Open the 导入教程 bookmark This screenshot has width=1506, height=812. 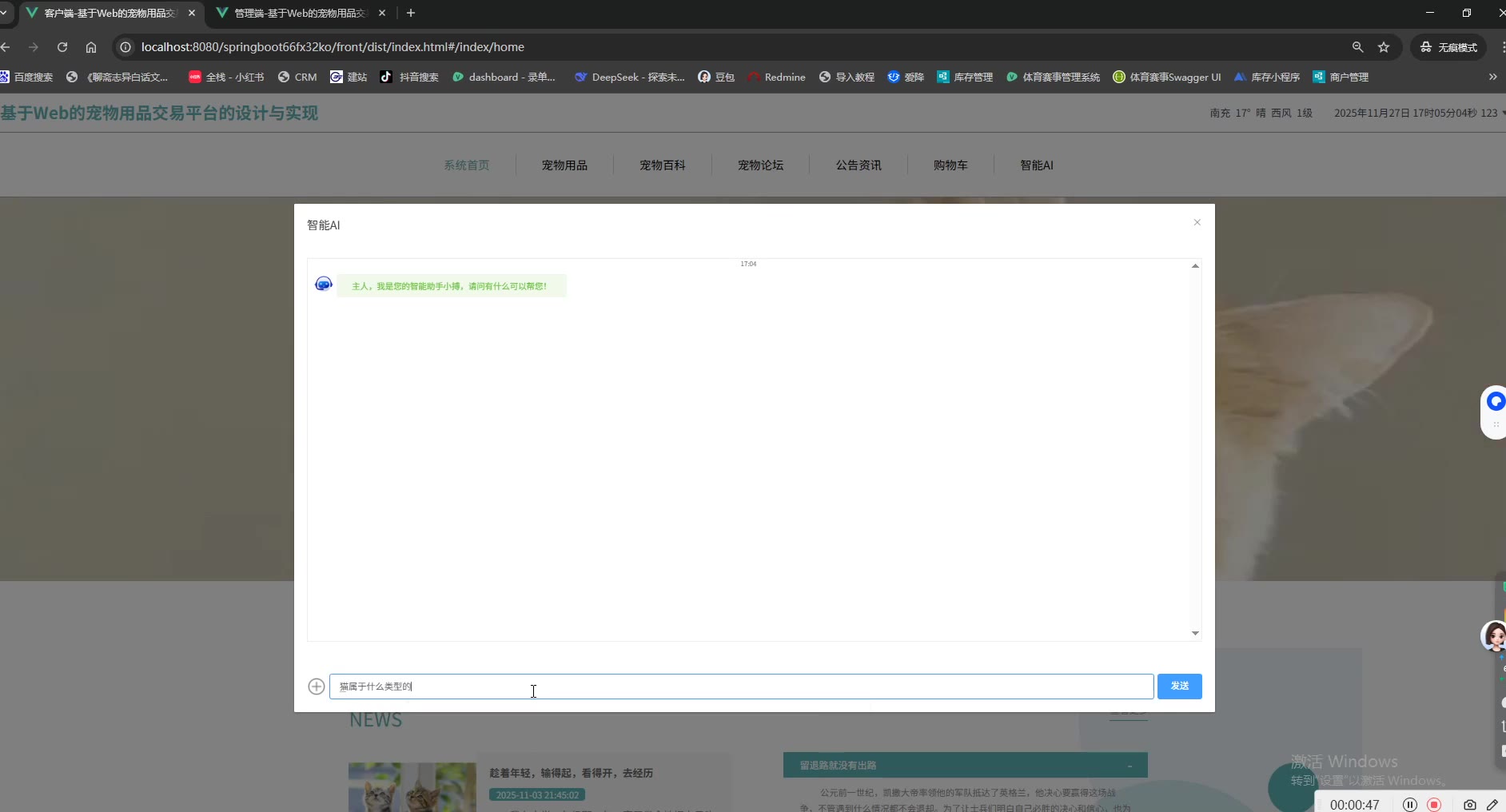click(x=847, y=77)
